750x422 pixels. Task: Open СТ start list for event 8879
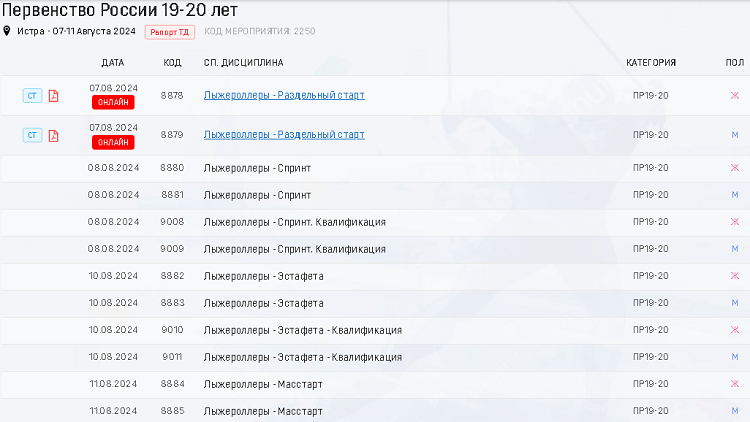(32, 135)
